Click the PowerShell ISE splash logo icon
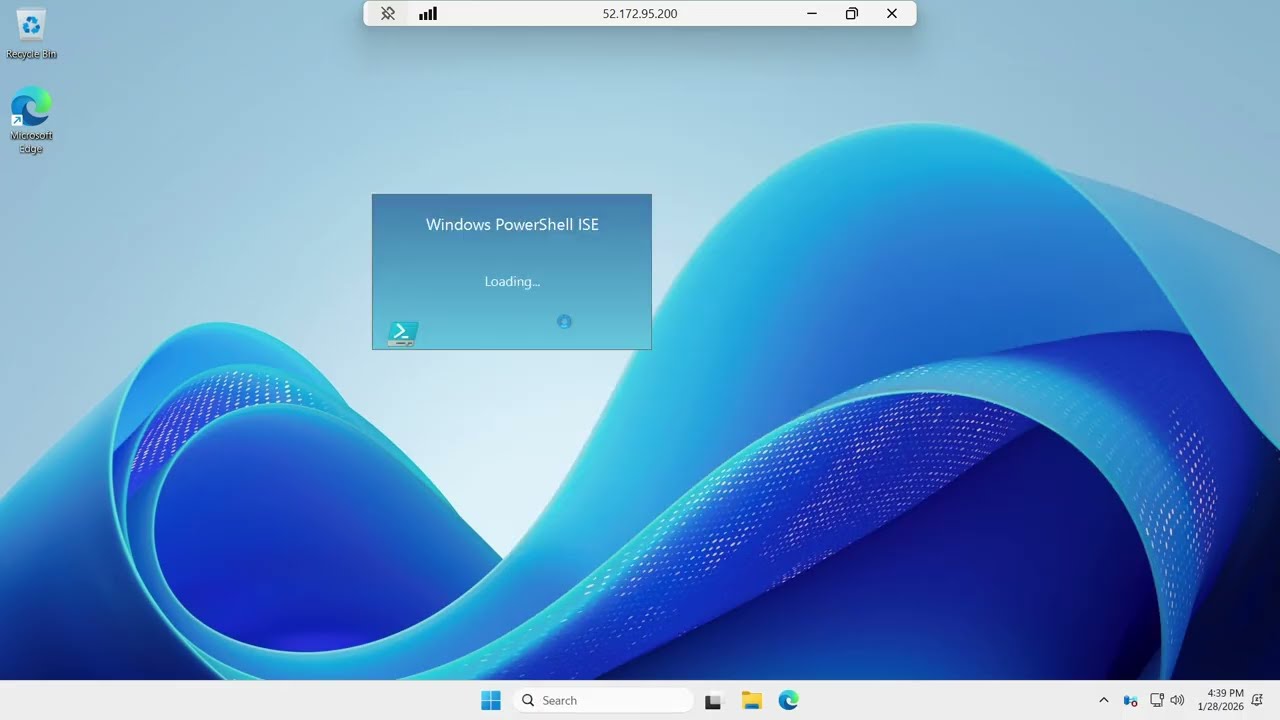Image resolution: width=1280 pixels, height=720 pixels. click(x=402, y=334)
